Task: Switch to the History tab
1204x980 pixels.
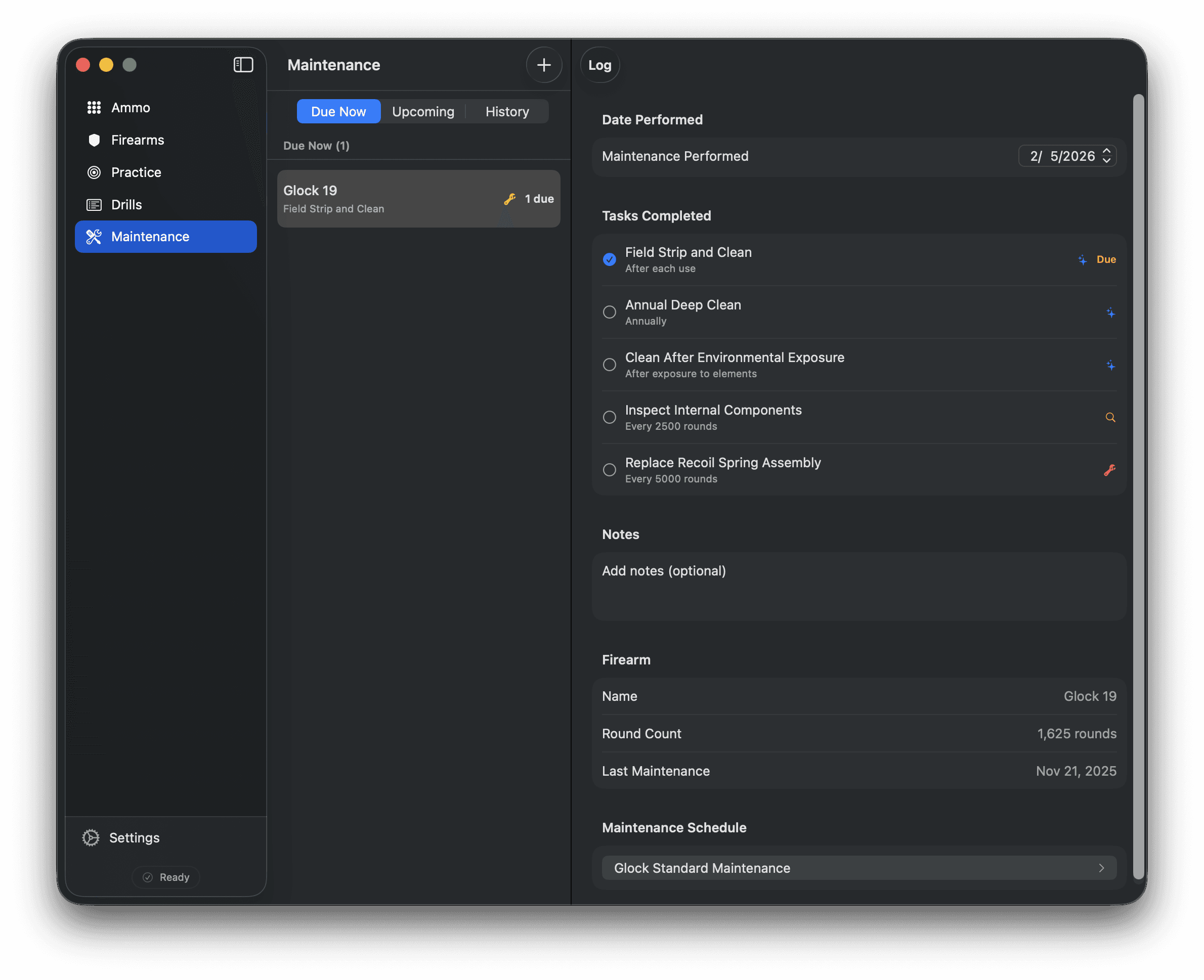Action: 506,111
